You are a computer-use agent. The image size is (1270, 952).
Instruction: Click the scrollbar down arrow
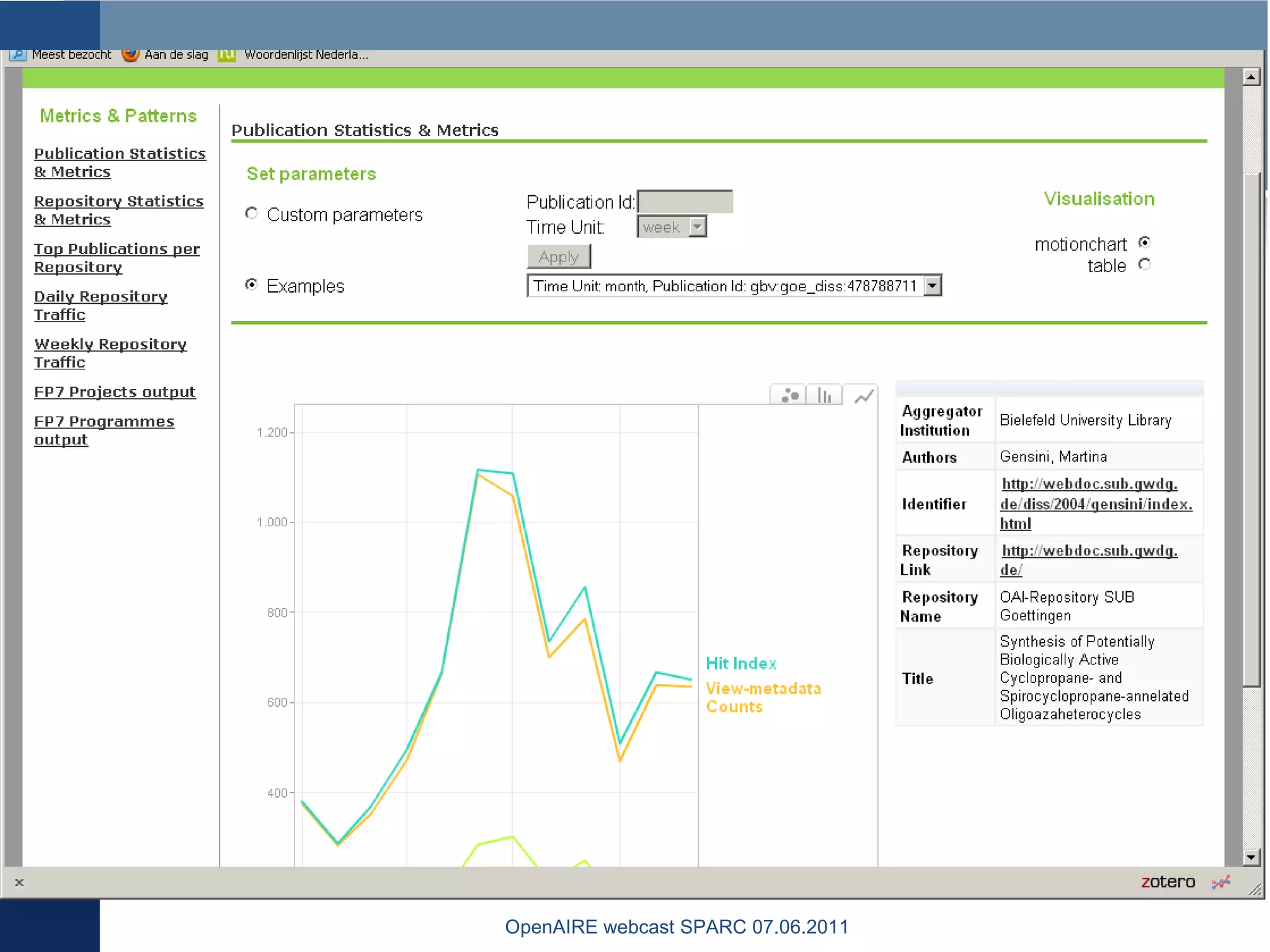[x=1251, y=858]
